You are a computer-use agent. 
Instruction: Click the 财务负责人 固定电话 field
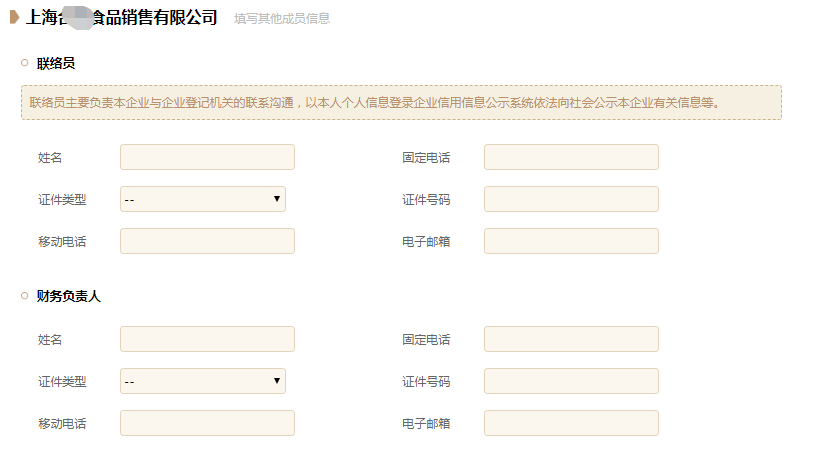pos(571,339)
